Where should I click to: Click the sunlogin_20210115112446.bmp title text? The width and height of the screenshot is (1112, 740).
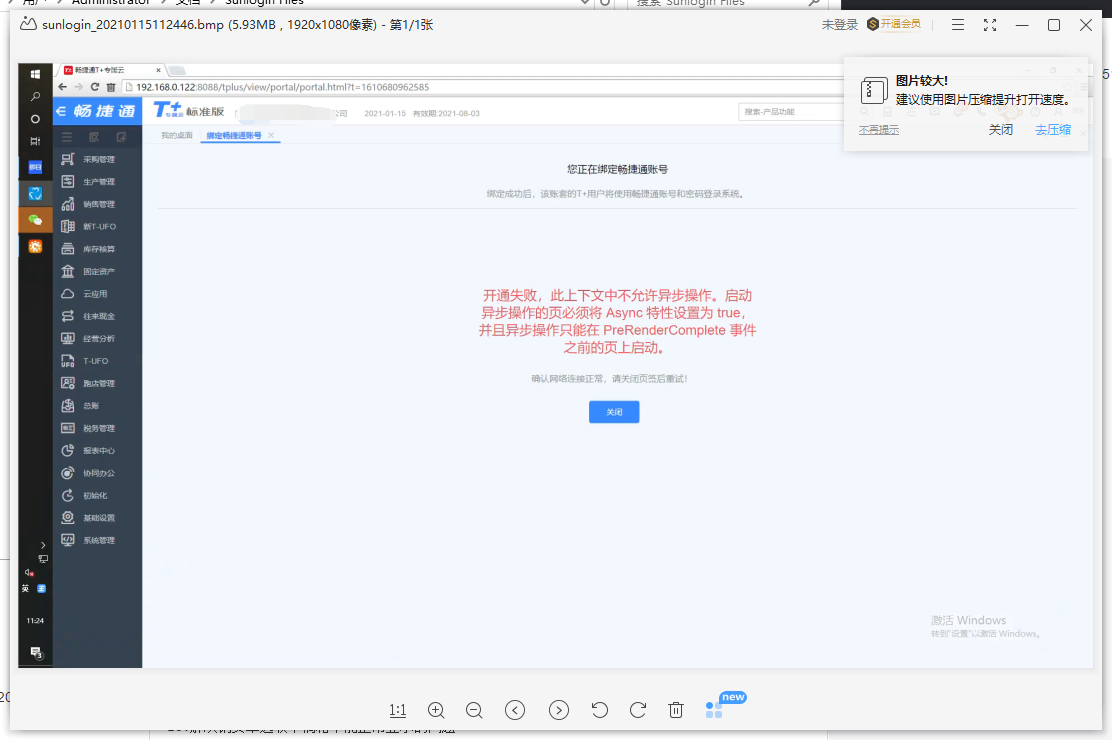pyautogui.click(x=133, y=25)
